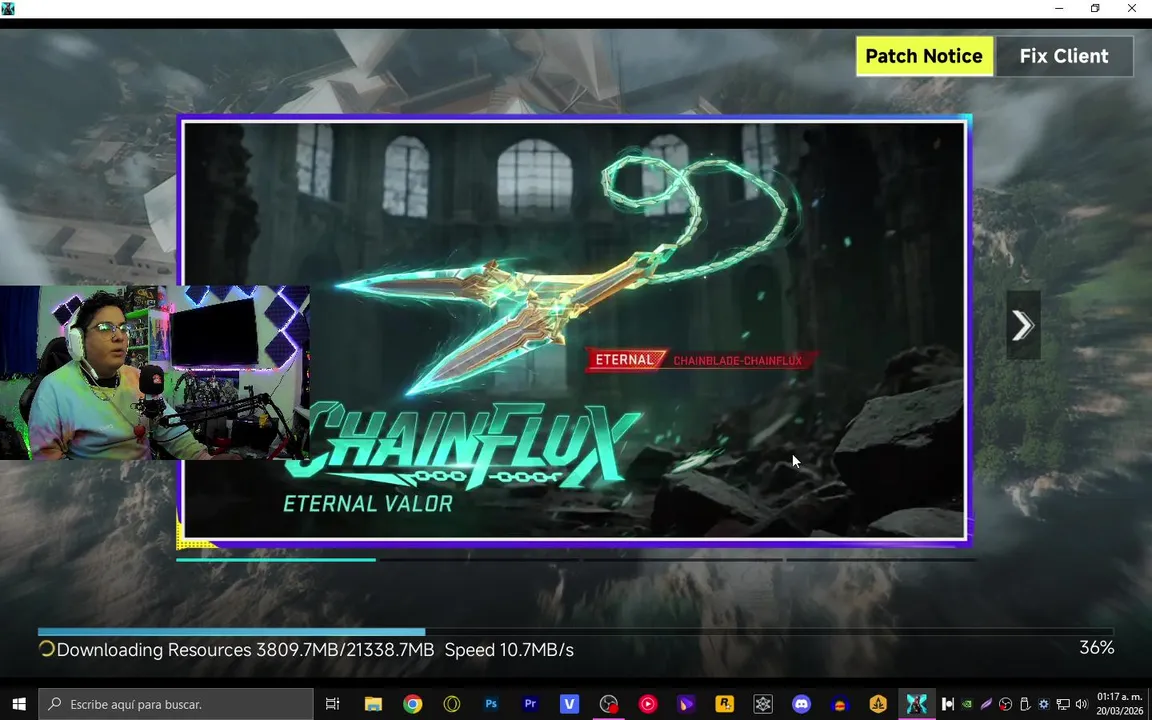The height and width of the screenshot is (720, 1152).
Task: Close the launcher window
Action: [x=1131, y=8]
